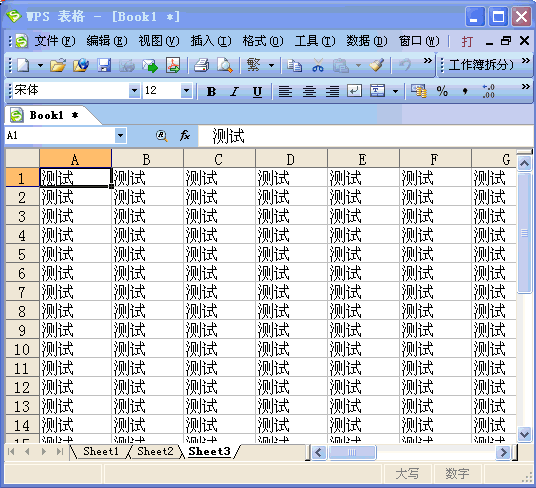
Task: Toggle bold formatting
Action: point(211,91)
